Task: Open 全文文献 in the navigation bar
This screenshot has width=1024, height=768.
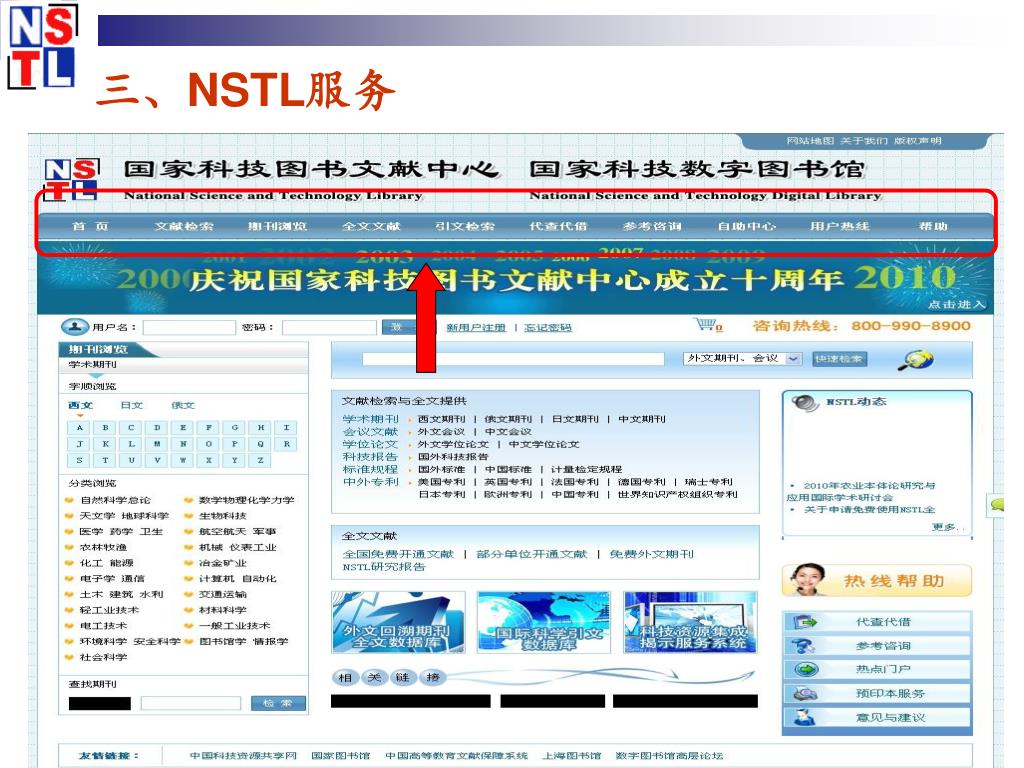Action: [x=371, y=227]
